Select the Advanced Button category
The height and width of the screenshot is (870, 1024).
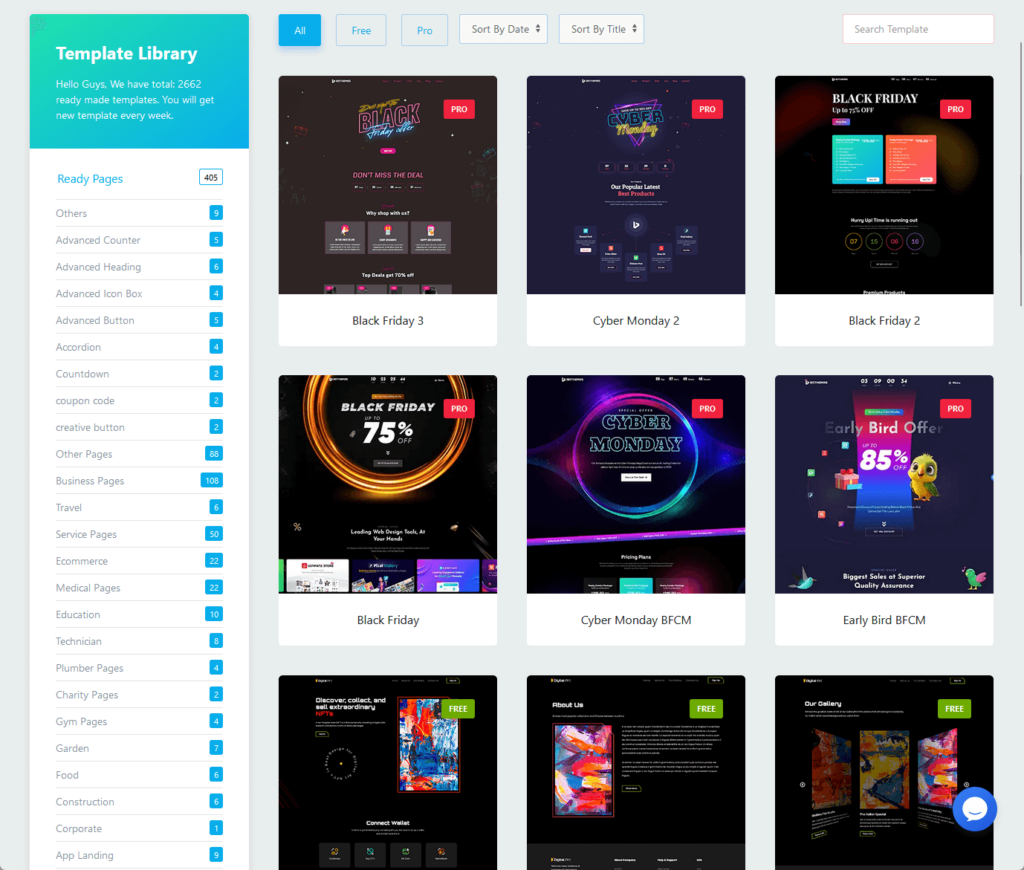coord(138,321)
